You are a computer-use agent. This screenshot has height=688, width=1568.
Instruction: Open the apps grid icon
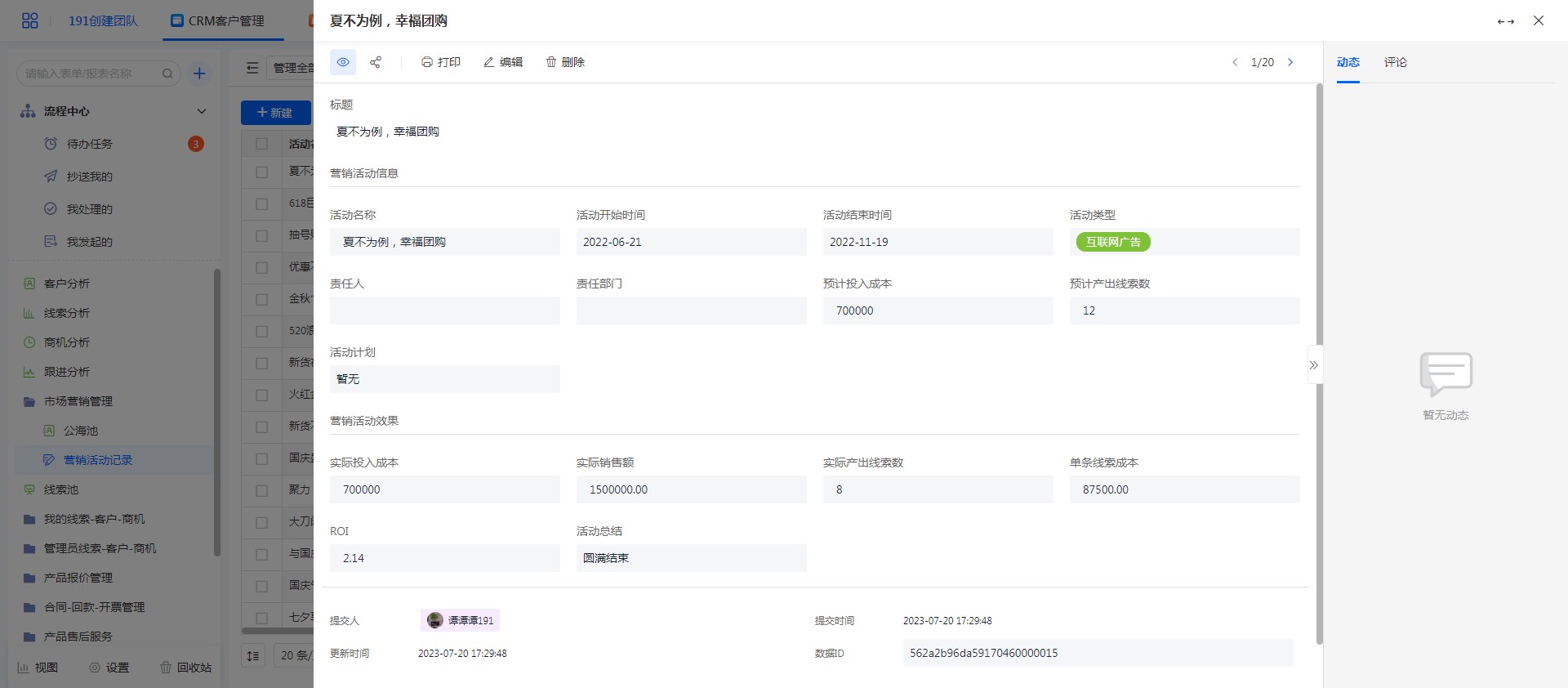tap(30, 20)
